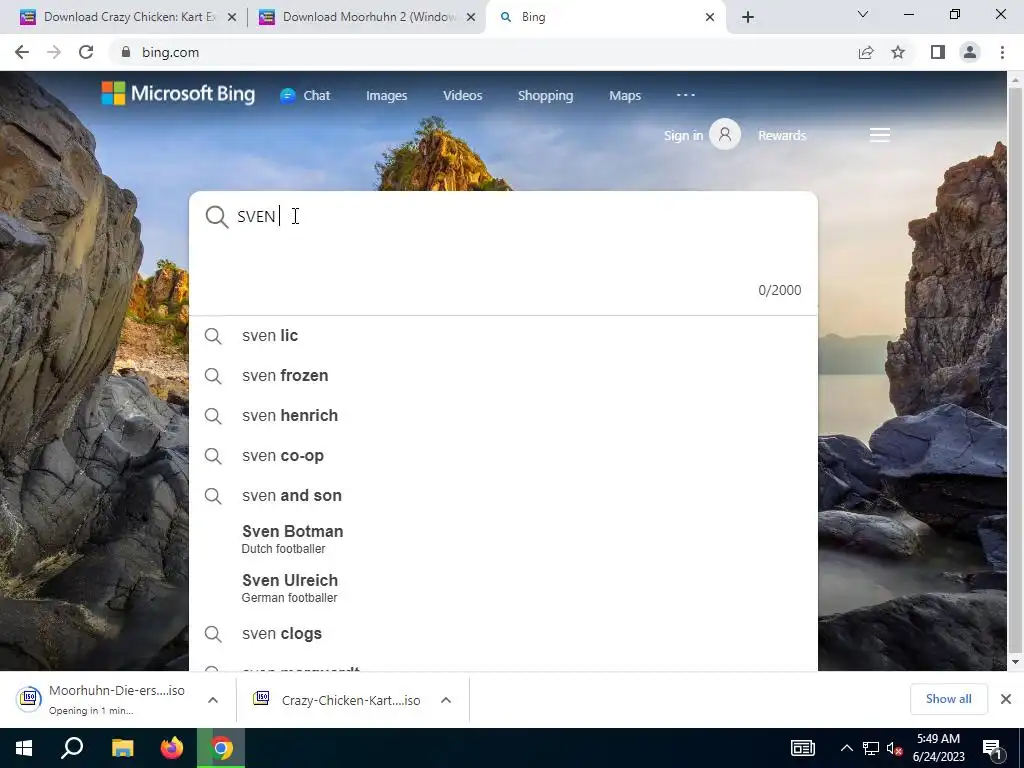Click the page vertical scrollbar
This screenshot has height=768, width=1024.
(x=1015, y=369)
